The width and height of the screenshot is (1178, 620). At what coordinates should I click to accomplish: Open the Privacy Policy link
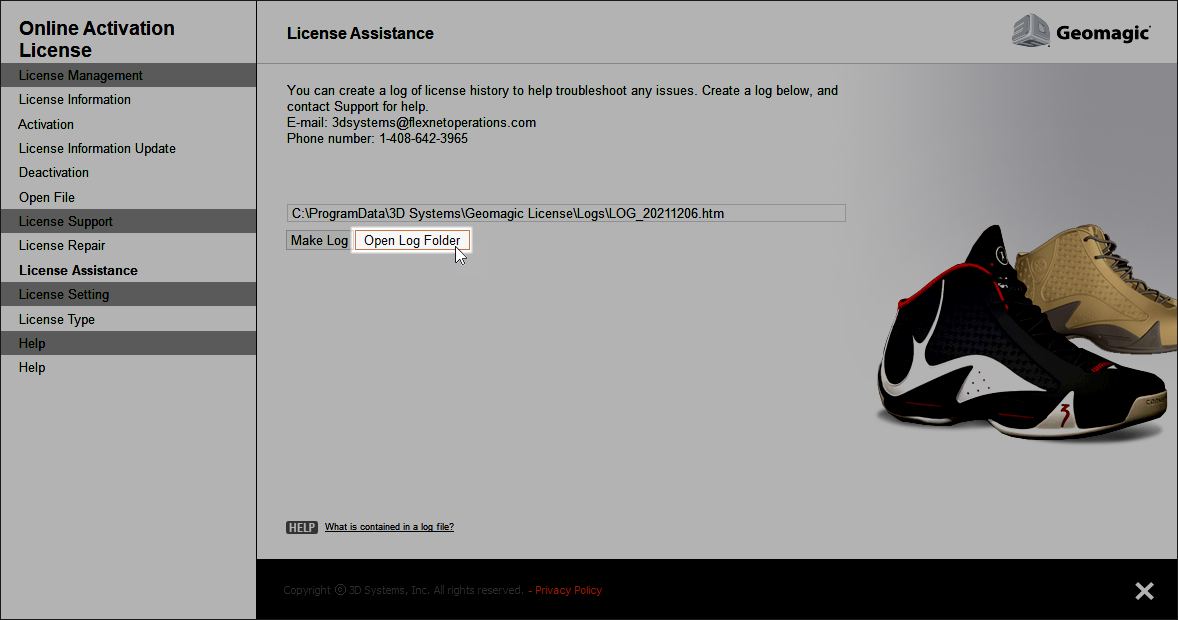pos(568,590)
